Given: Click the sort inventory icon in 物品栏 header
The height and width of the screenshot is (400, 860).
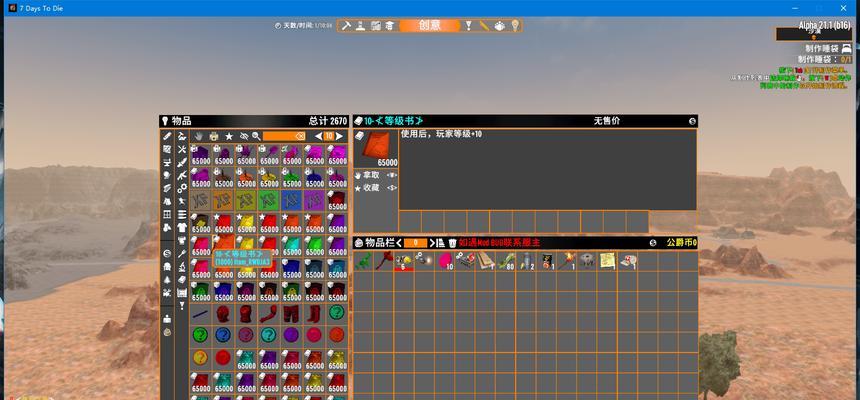Looking at the screenshot, I should coord(440,243).
